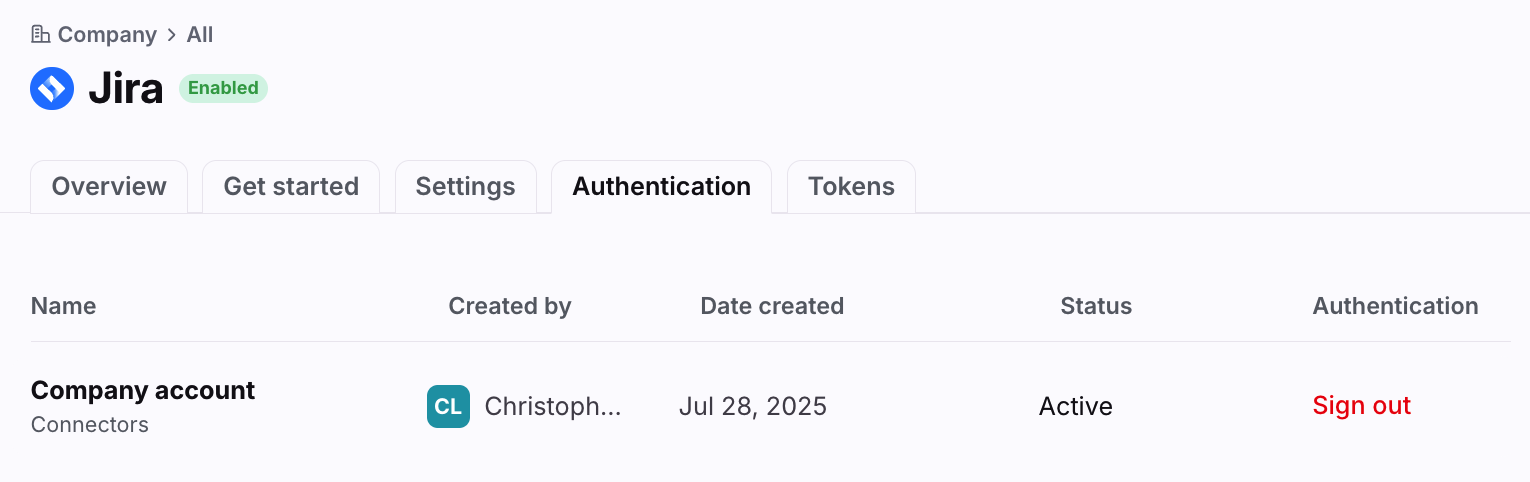The height and width of the screenshot is (482, 1530).
Task: Click the Jira logo icon
Action: [52, 89]
